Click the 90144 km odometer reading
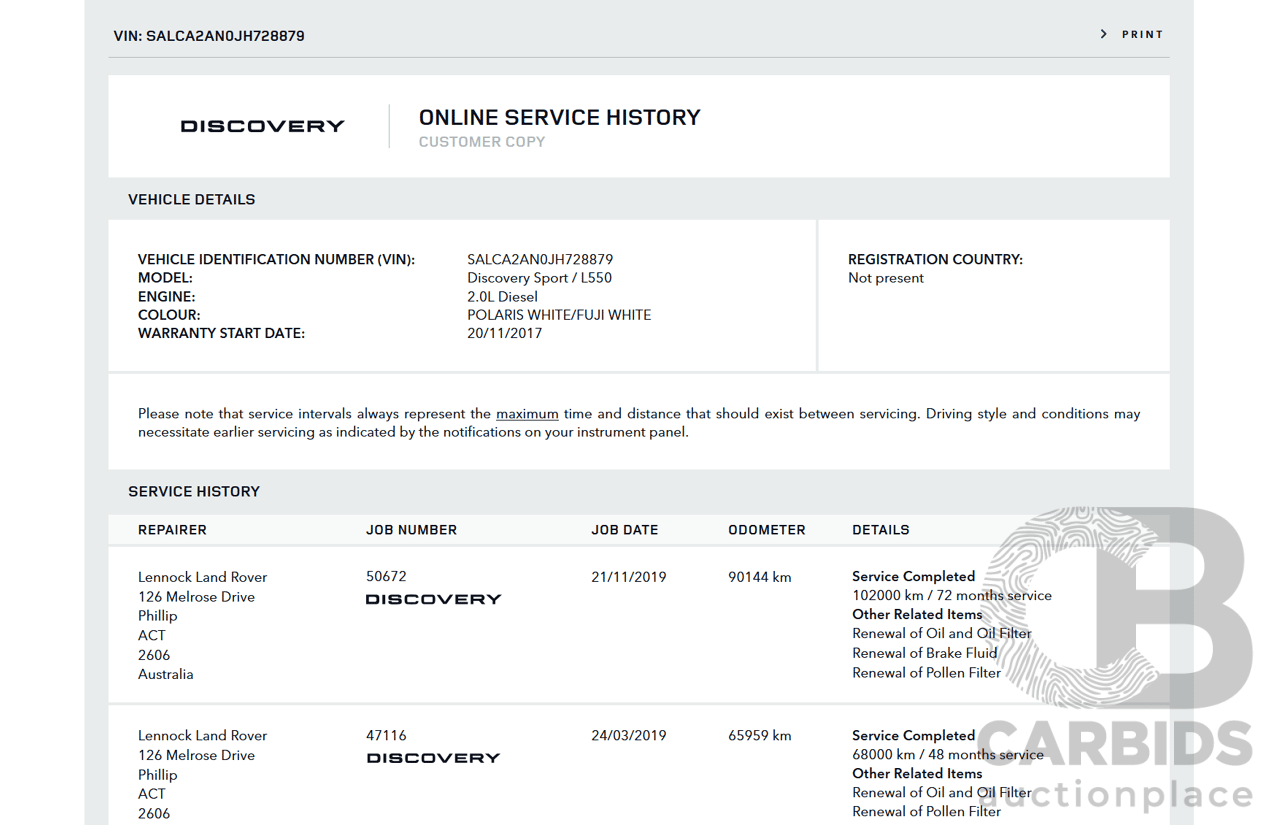The width and height of the screenshot is (1280, 825). coord(759,577)
